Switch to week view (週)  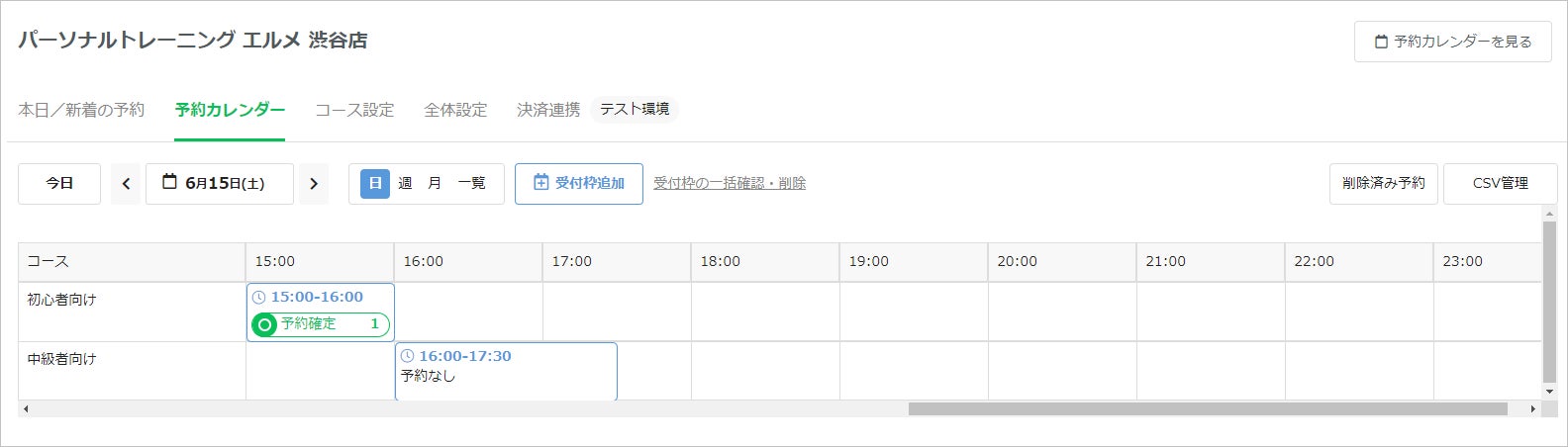[405, 183]
